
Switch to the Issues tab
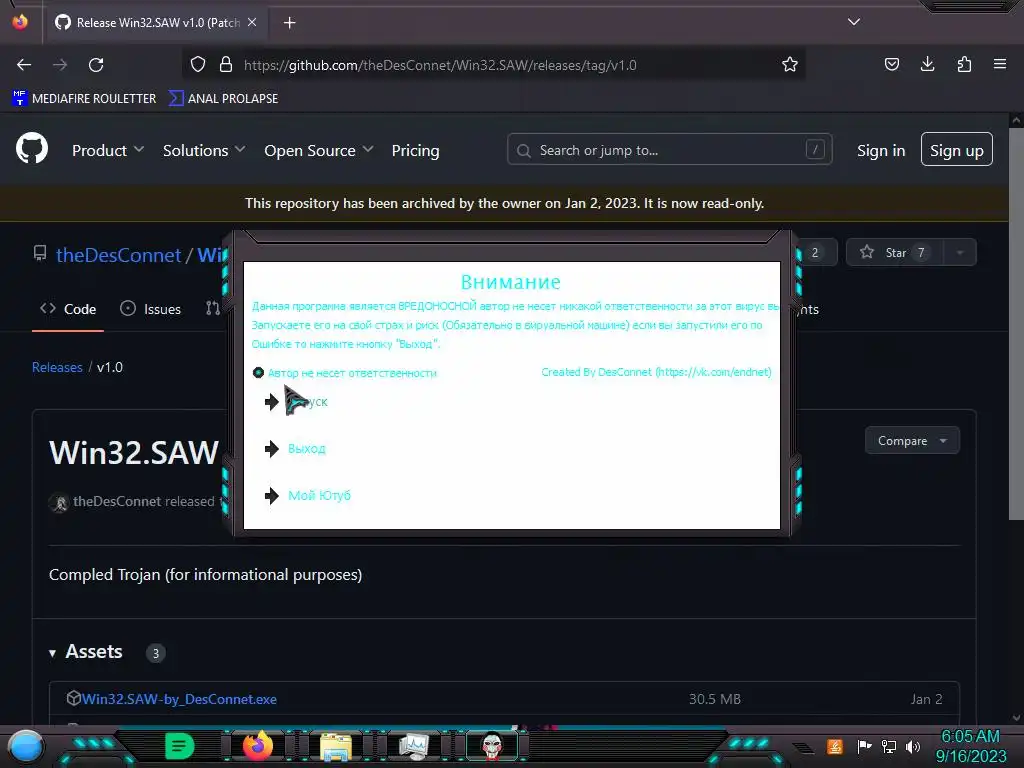[x=150, y=309]
